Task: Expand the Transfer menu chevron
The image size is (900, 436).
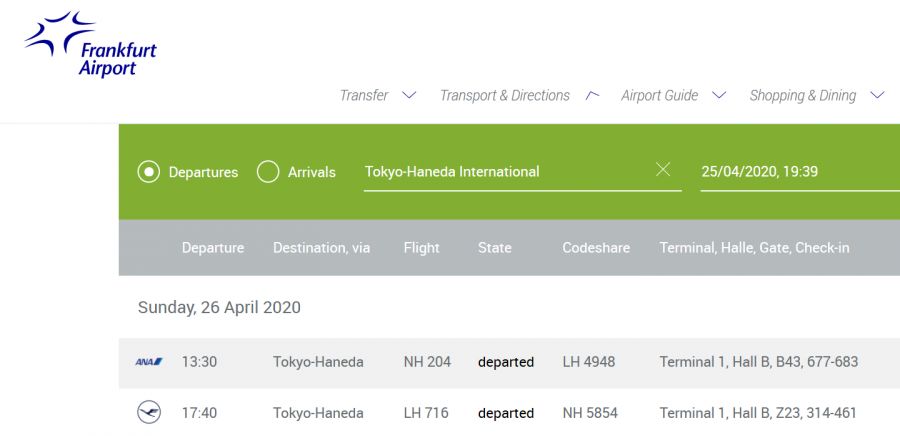Action: point(408,96)
